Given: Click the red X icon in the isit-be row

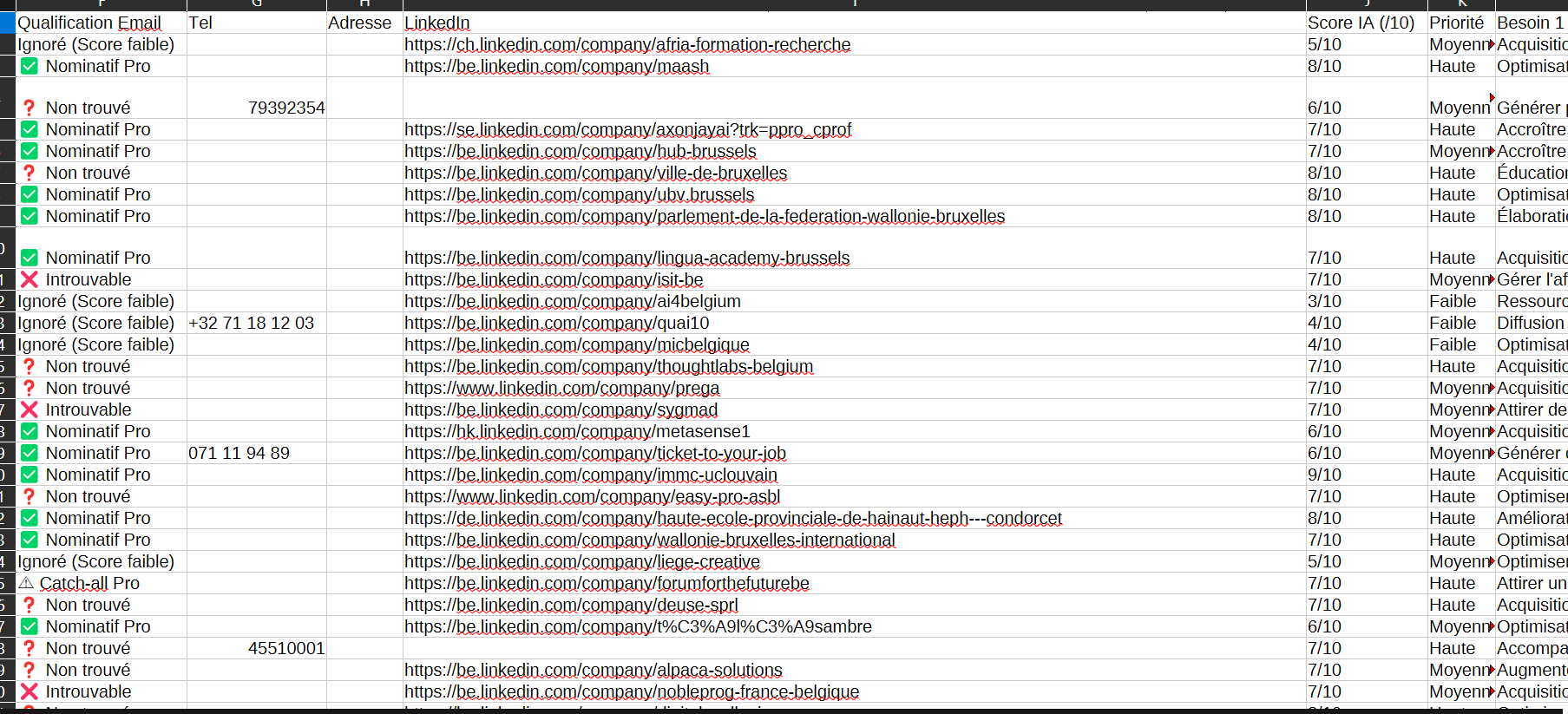Looking at the screenshot, I should pos(30,279).
